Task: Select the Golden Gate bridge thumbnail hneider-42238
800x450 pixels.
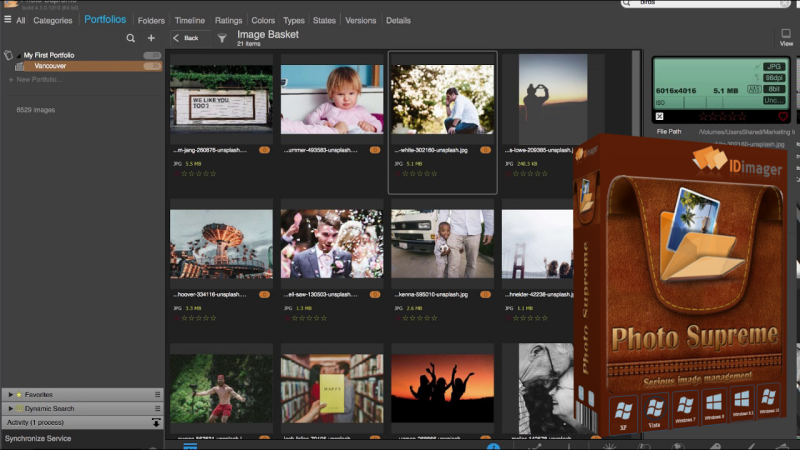Action: (x=537, y=244)
